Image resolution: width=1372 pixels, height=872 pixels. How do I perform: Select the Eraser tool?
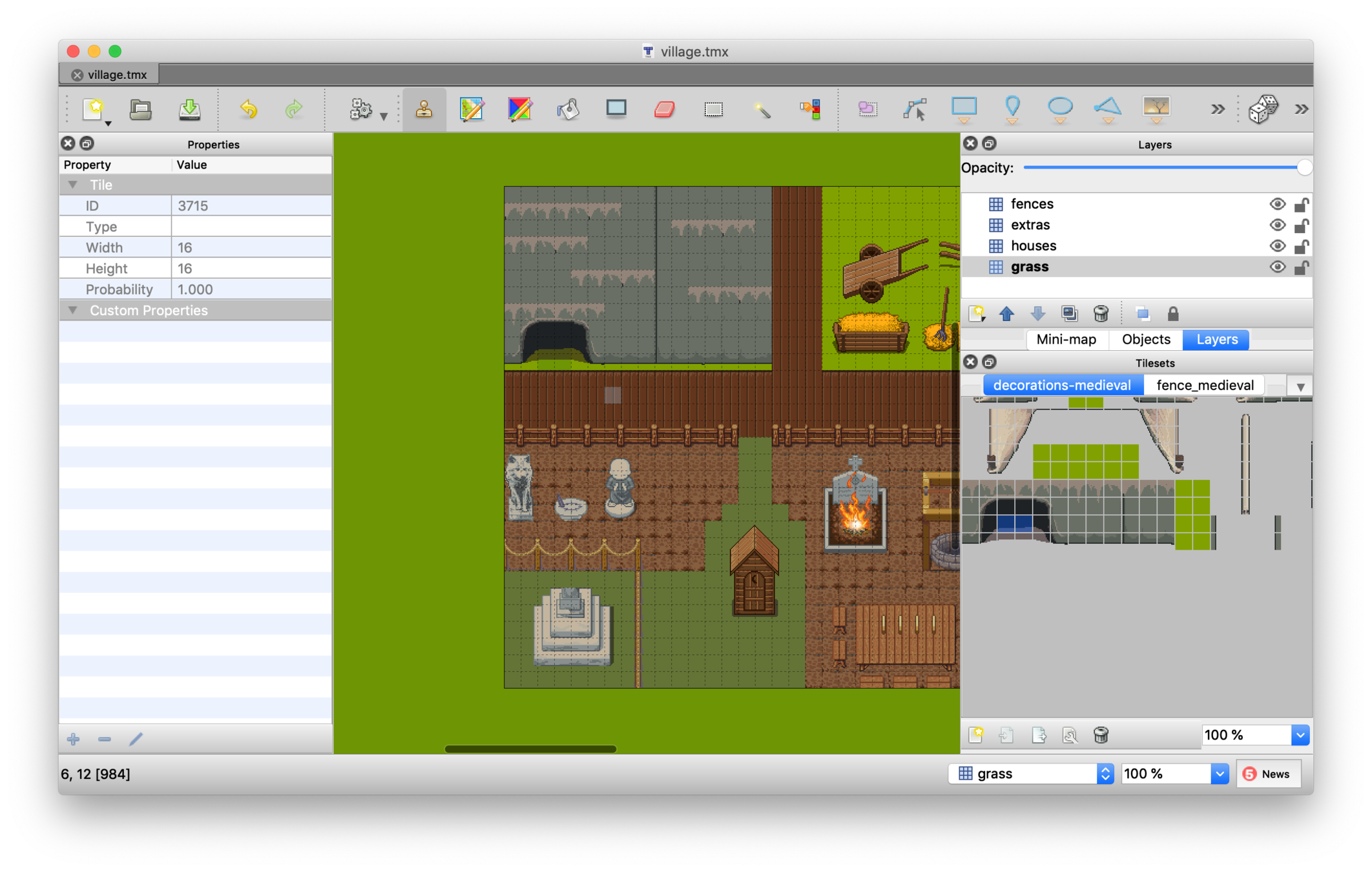pos(665,109)
